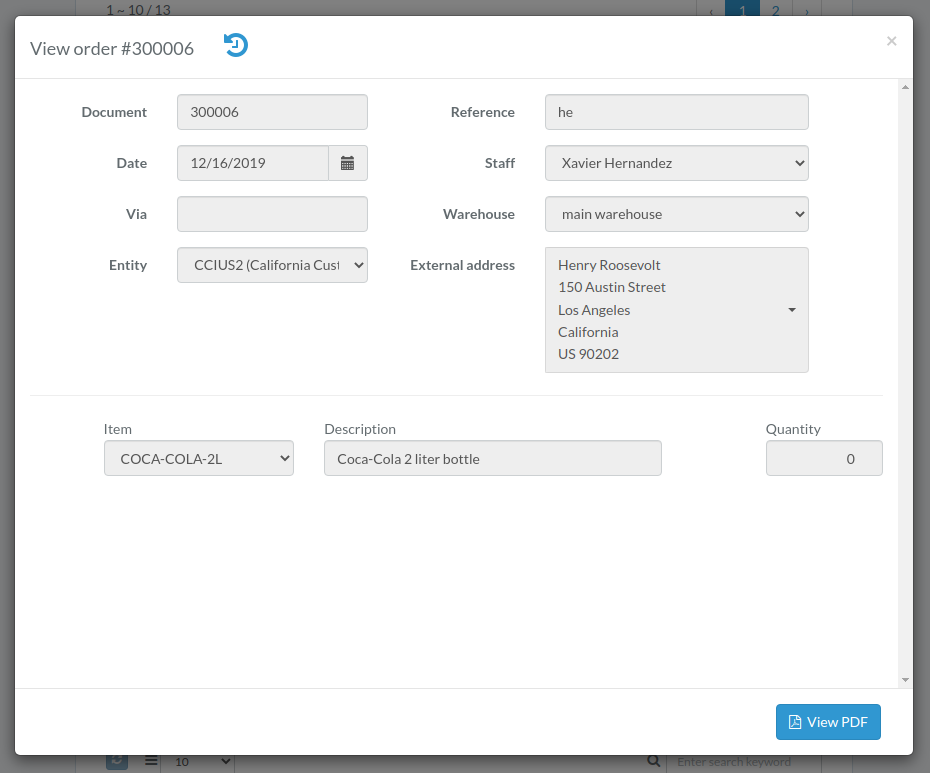Click the dialog scrollbar down arrow
The width and height of the screenshot is (930, 773).
pyautogui.click(x=905, y=680)
